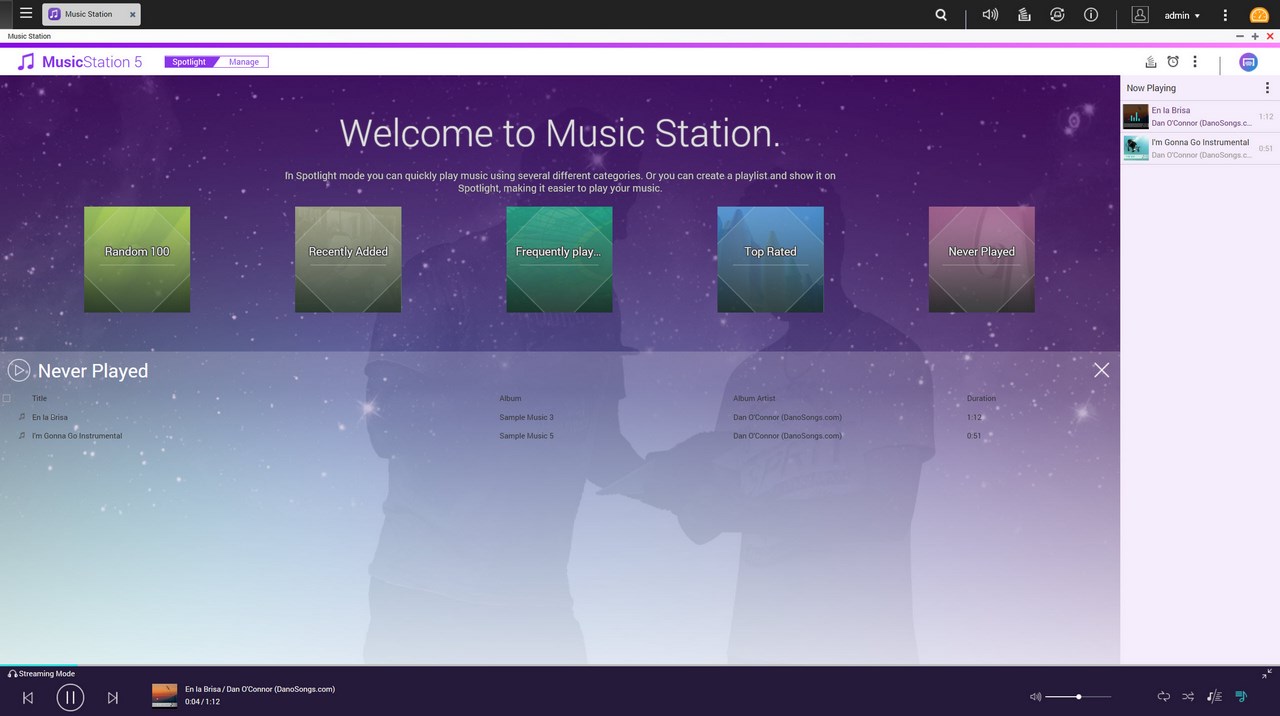1280x716 pixels.
Task: Adjust the player volume slider
Action: point(1078,696)
